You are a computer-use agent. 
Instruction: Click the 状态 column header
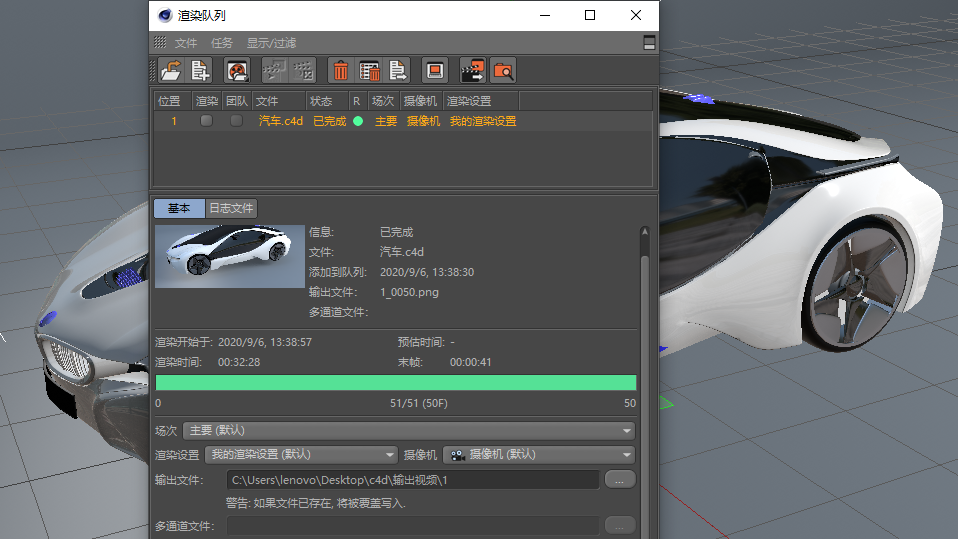(x=327, y=101)
